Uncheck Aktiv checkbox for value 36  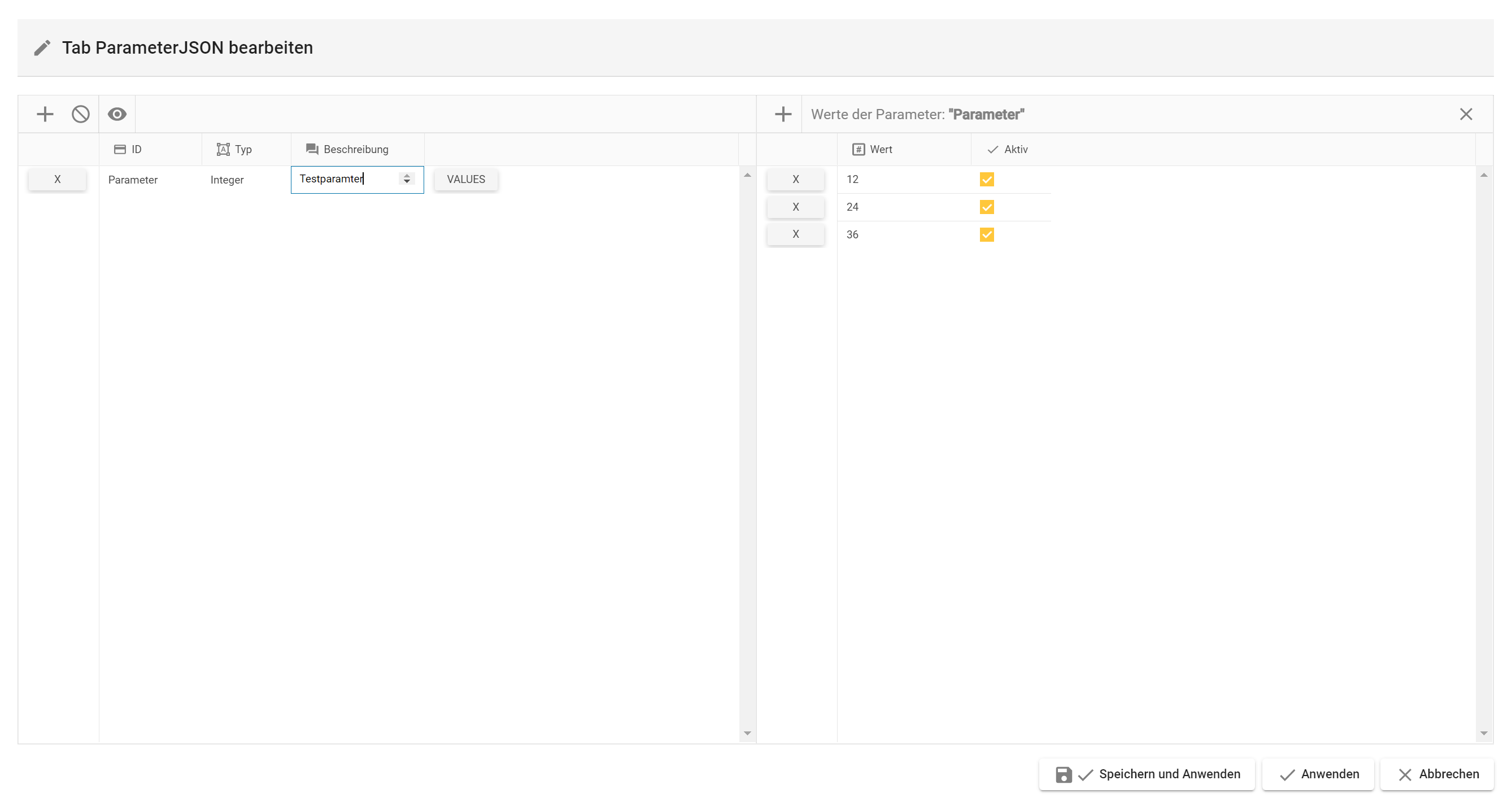(986, 234)
